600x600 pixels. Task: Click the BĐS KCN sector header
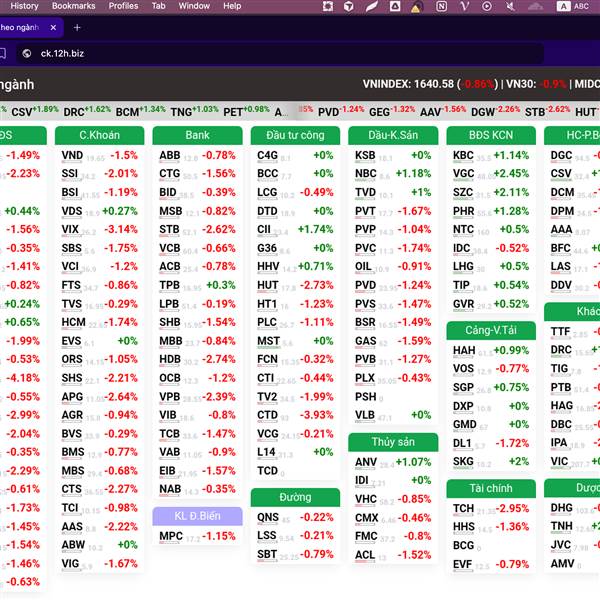tap(491, 135)
